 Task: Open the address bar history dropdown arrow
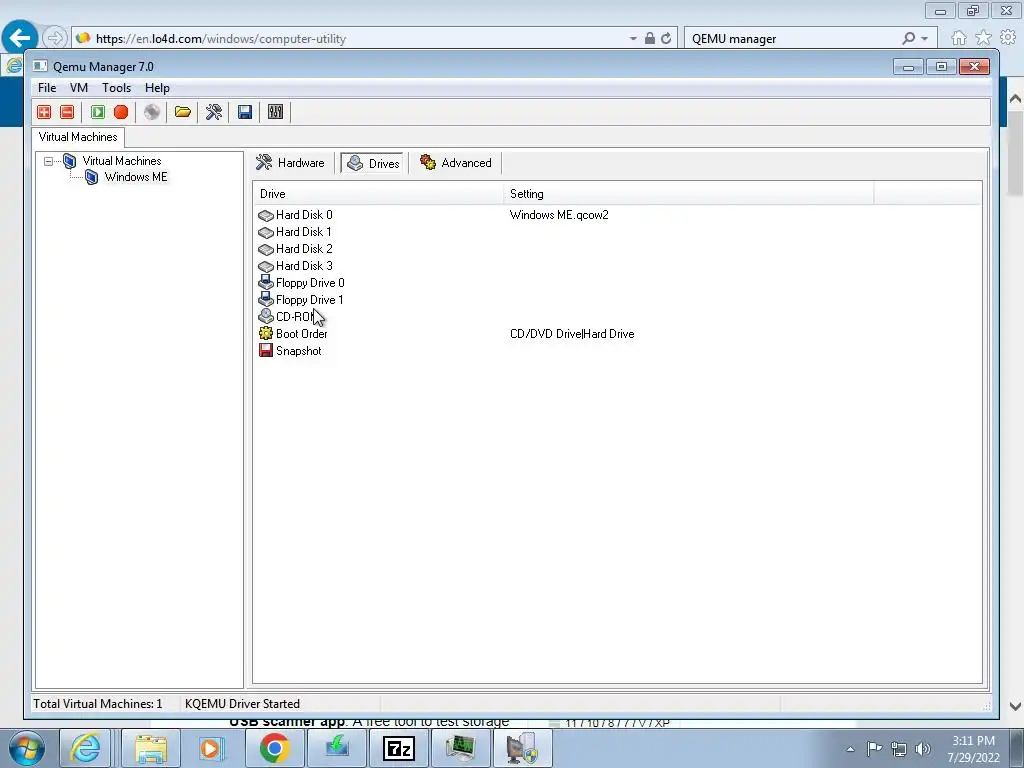(x=633, y=39)
